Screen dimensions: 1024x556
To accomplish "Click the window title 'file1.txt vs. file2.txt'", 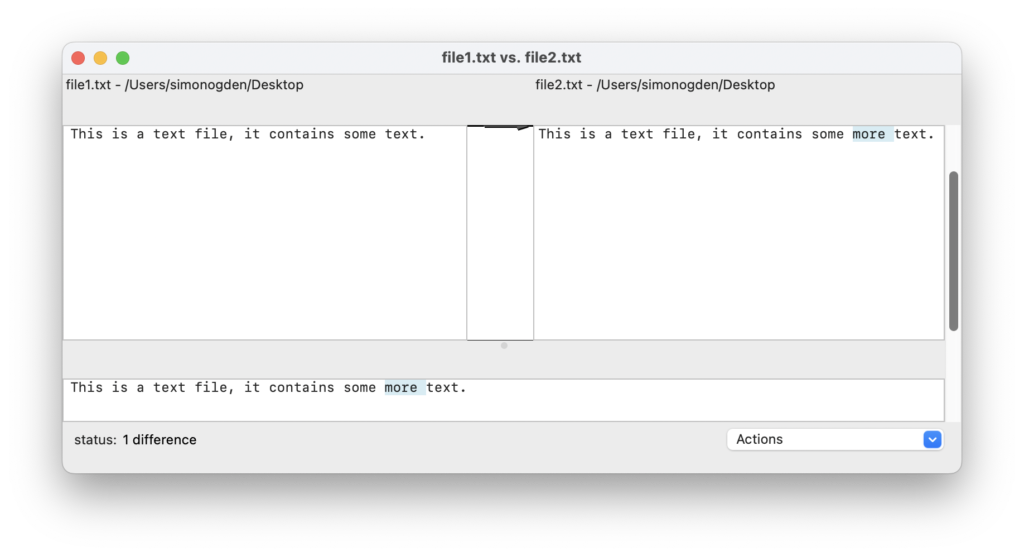I will pyautogui.click(x=511, y=57).
